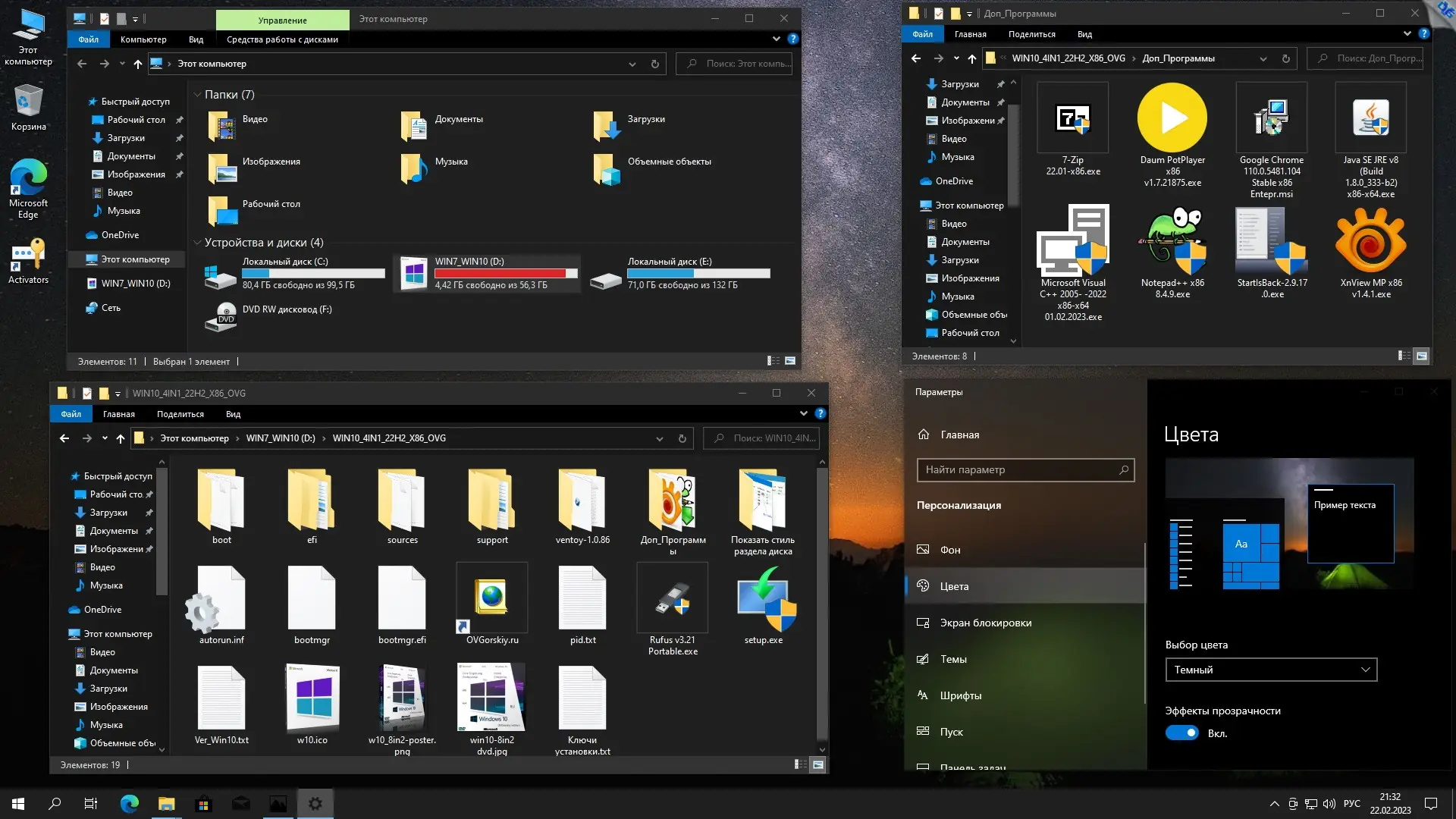Collapse the ribbon using its chevron
Image resolution: width=1456 pixels, height=819 pixels.
click(x=775, y=38)
